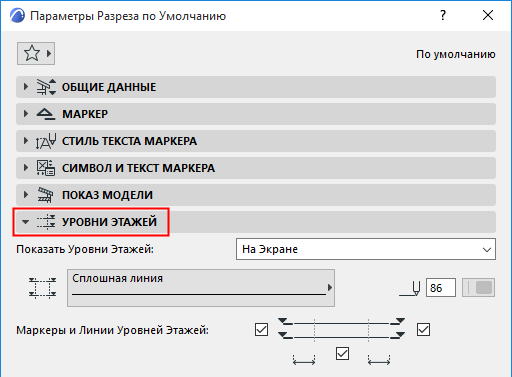Open the pen color swatch

tap(478, 288)
